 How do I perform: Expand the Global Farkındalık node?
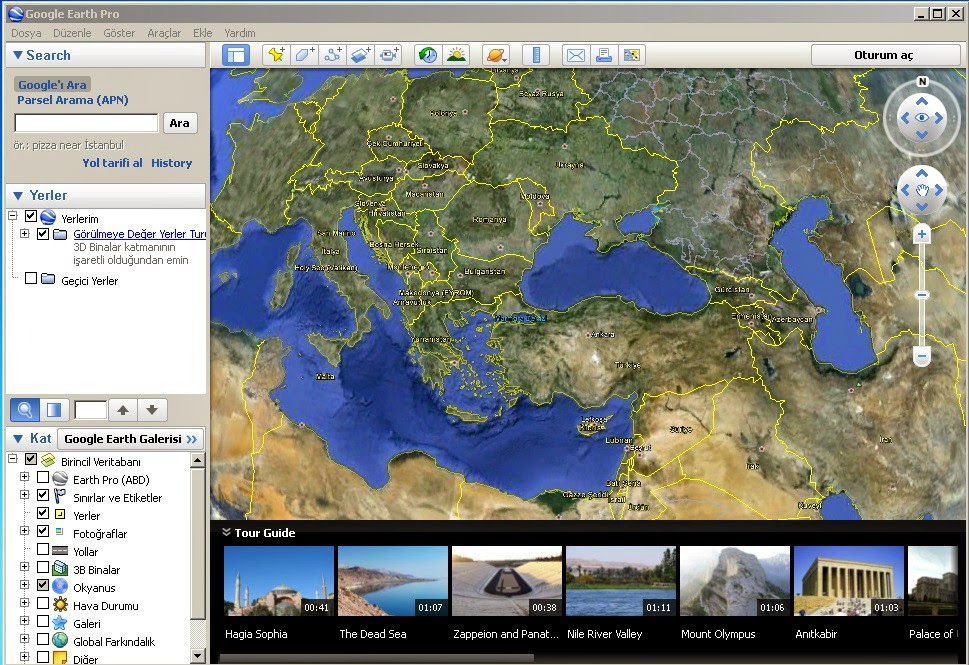point(24,638)
